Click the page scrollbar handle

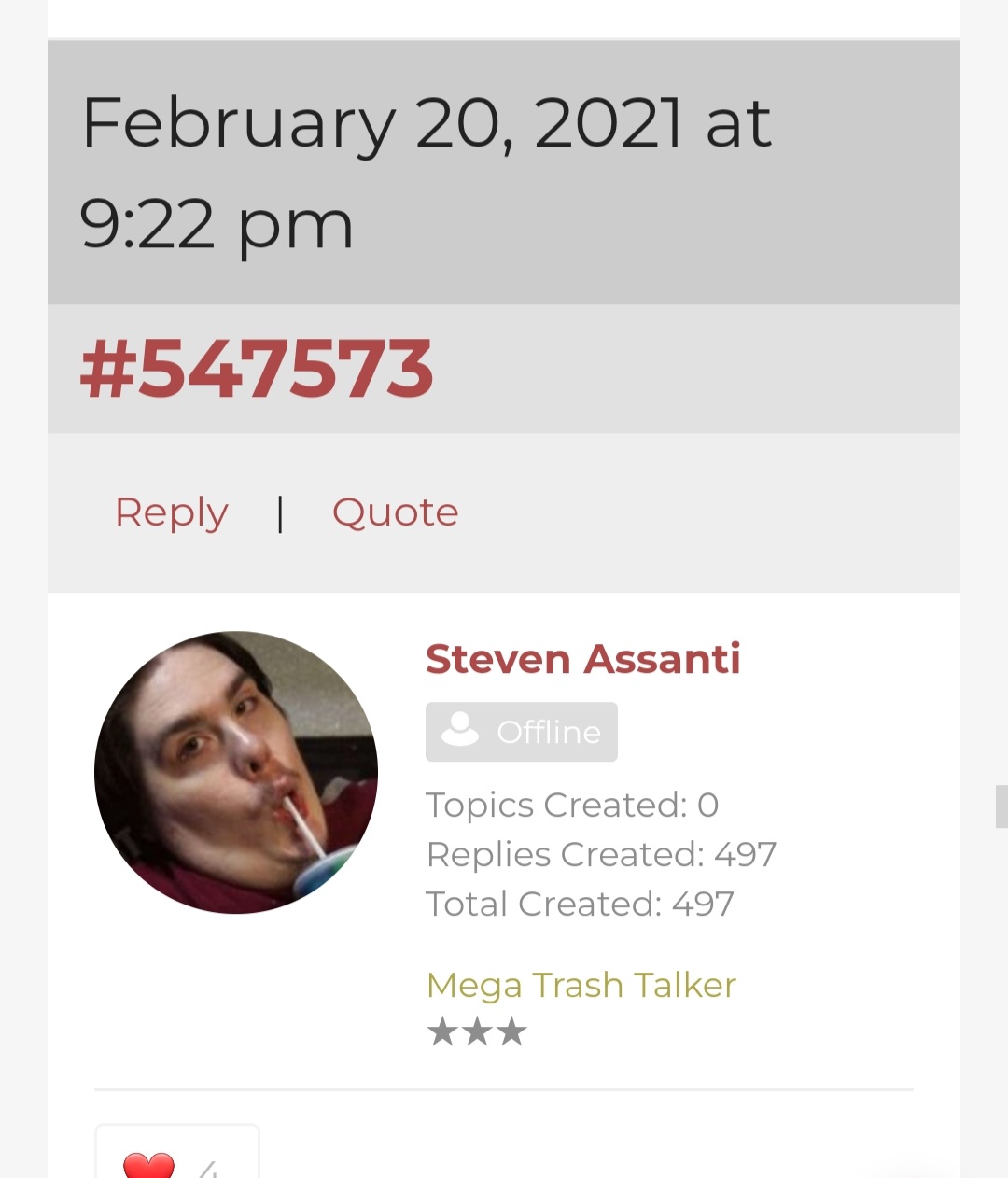(1001, 806)
